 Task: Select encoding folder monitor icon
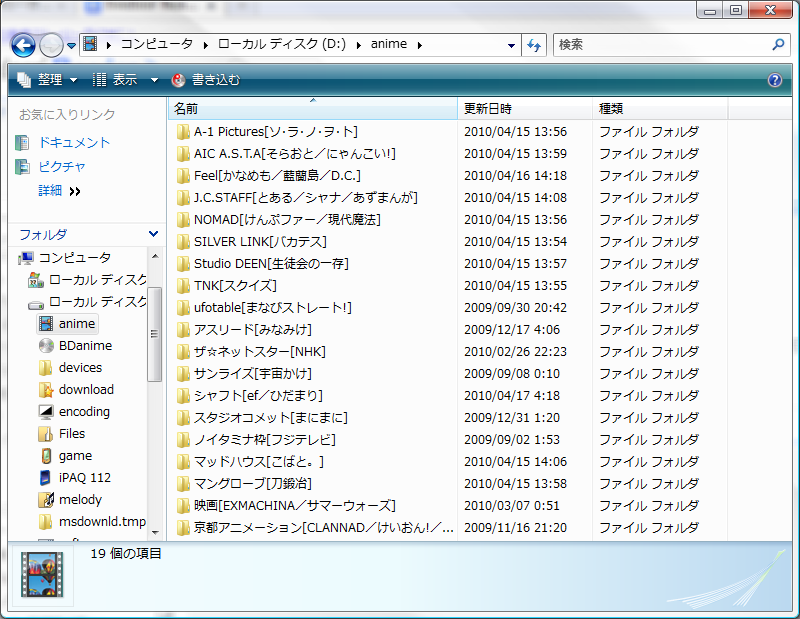(x=46, y=412)
